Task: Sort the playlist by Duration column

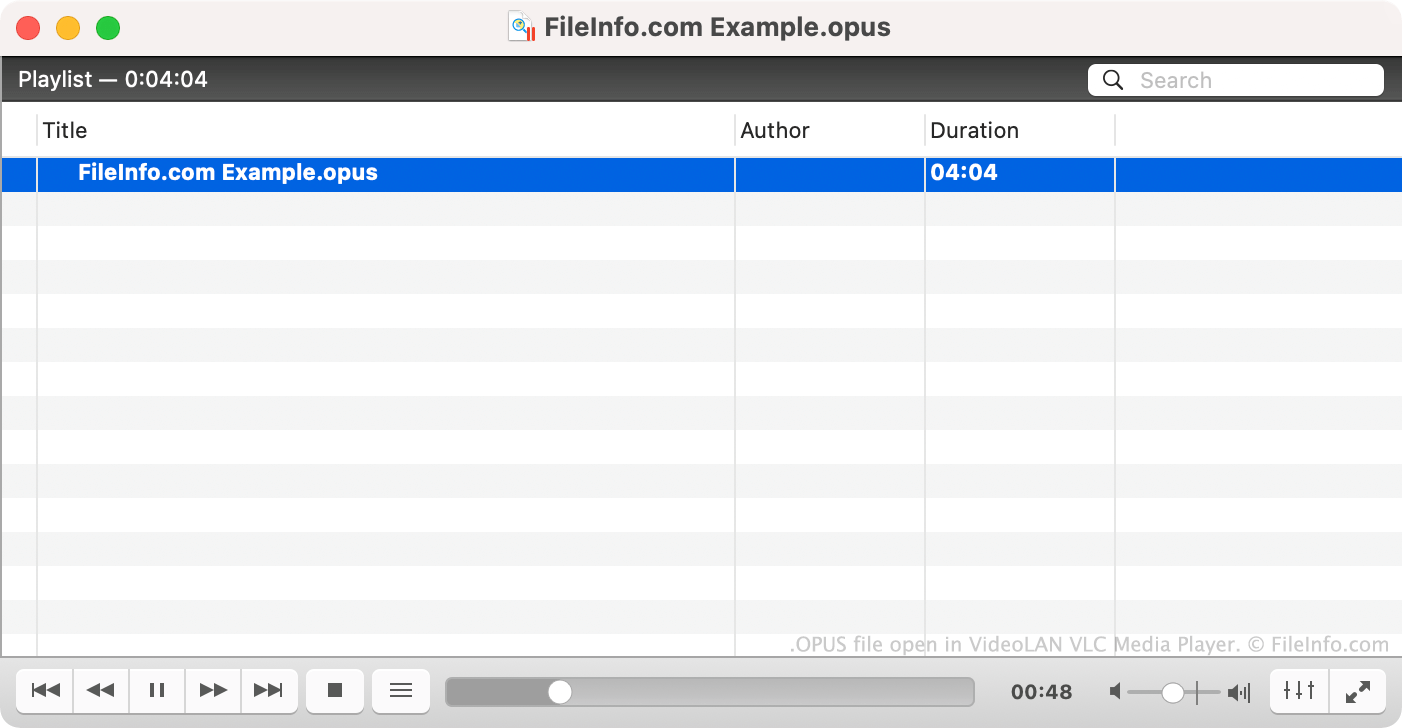Action: click(1018, 130)
